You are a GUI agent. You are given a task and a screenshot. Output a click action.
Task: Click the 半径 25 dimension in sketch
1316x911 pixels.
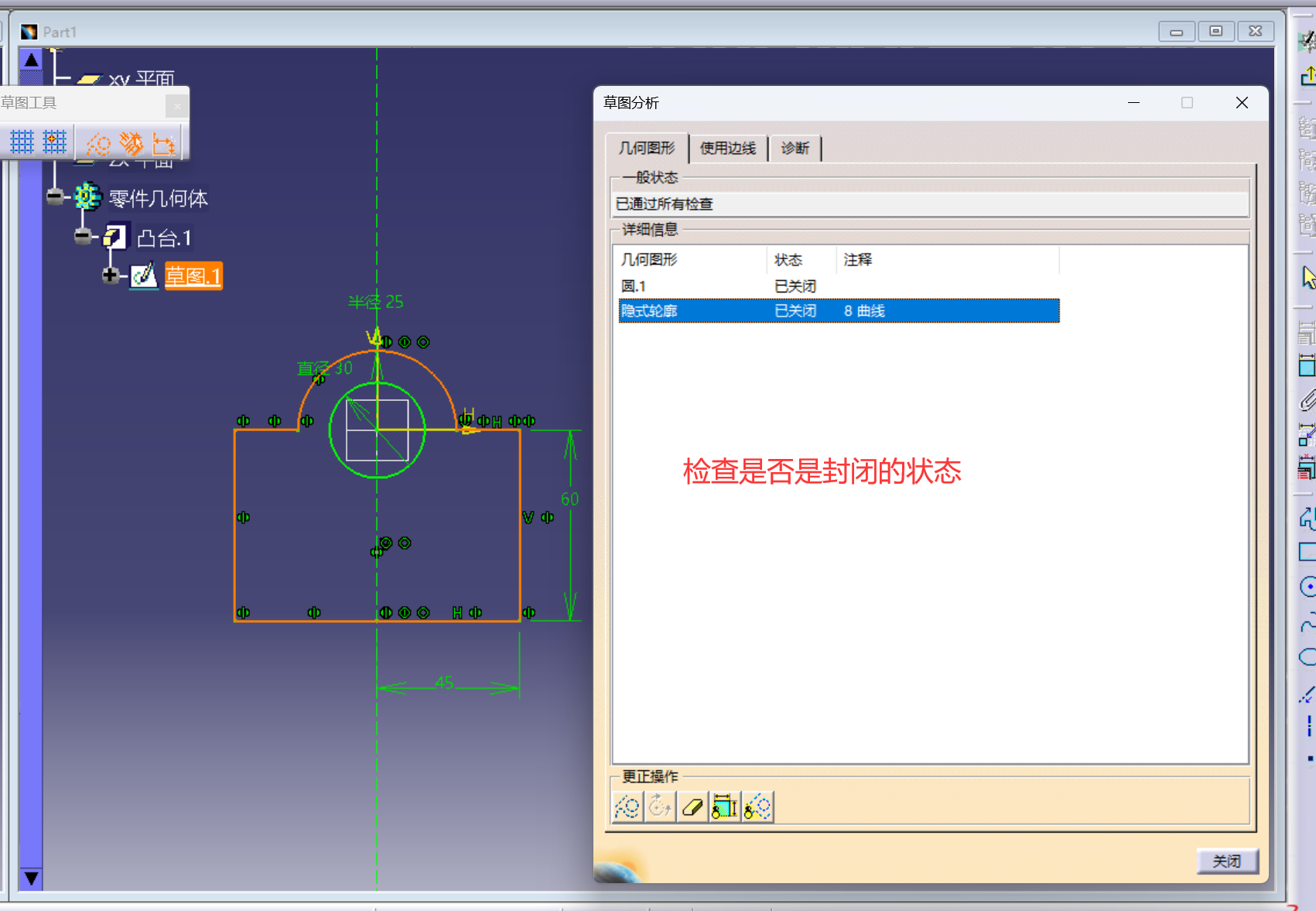coord(375,302)
